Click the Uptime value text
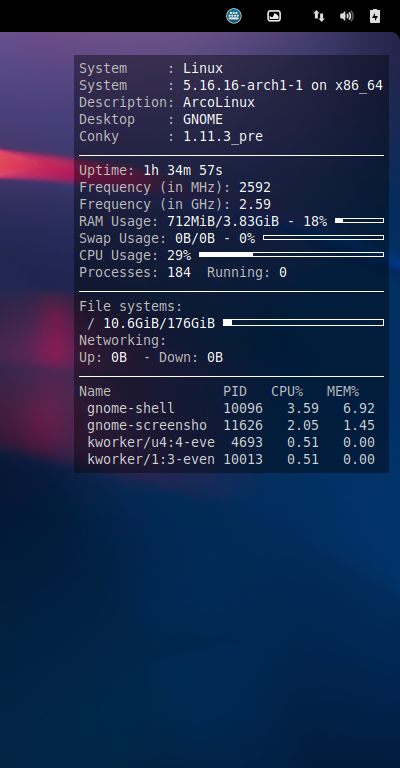 (183, 170)
